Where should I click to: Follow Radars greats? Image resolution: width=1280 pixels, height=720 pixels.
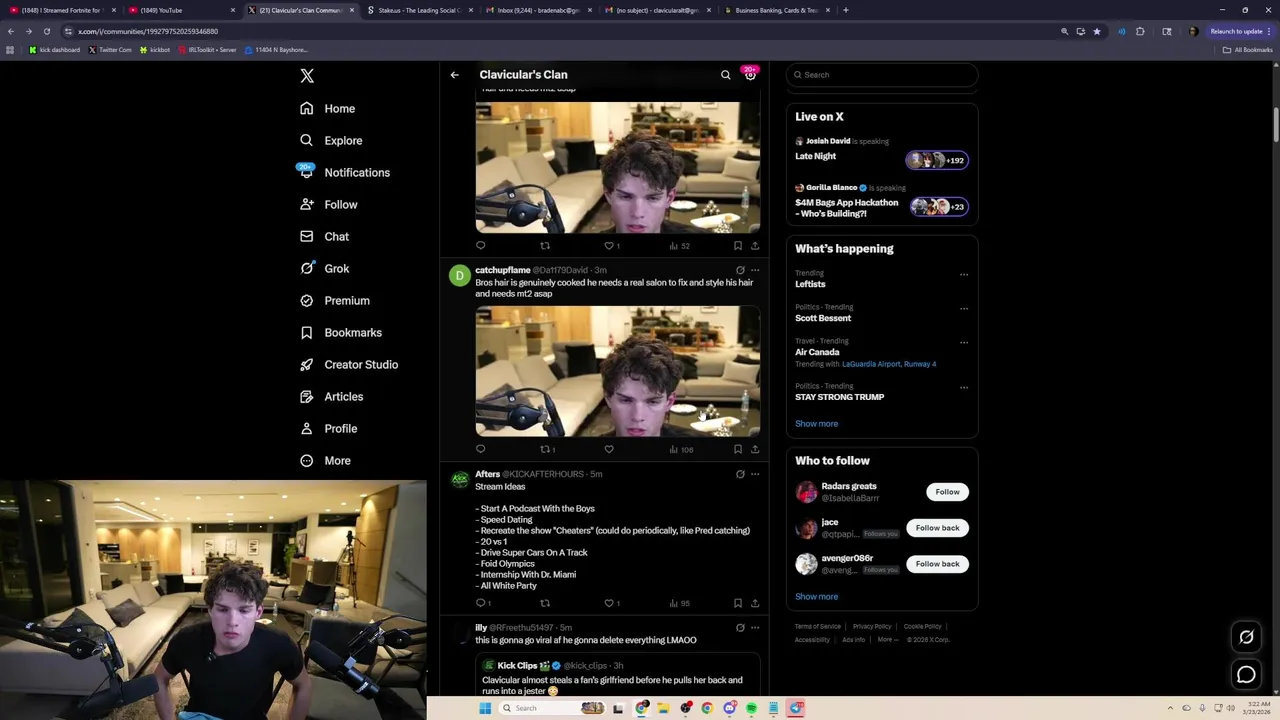(x=947, y=492)
